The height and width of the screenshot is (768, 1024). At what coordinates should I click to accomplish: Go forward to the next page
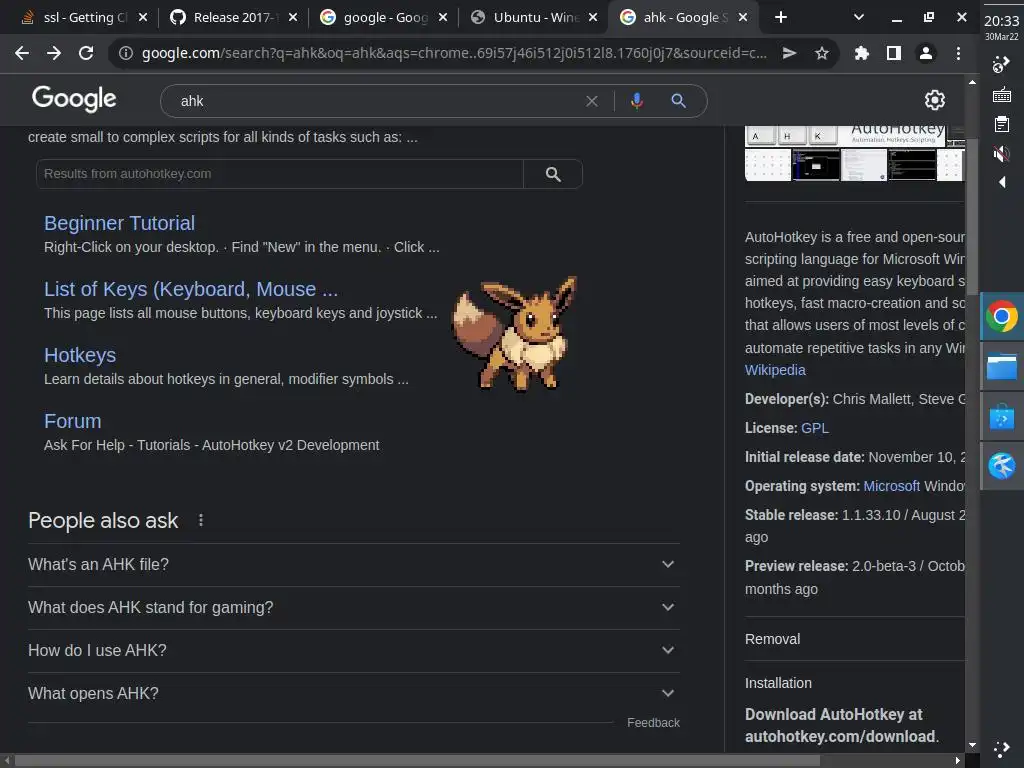(54, 53)
